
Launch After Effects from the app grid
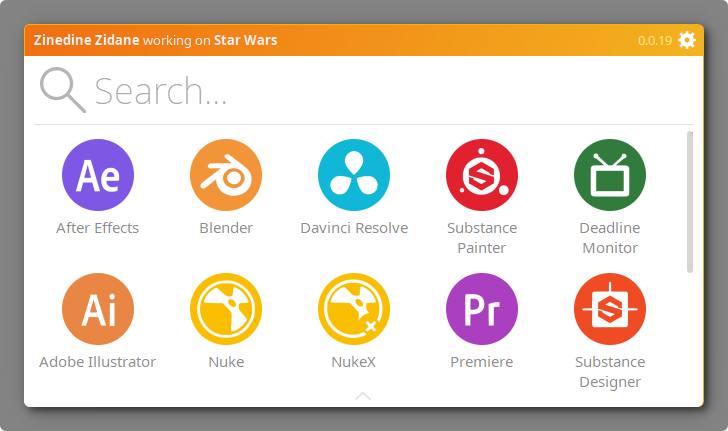click(x=98, y=175)
